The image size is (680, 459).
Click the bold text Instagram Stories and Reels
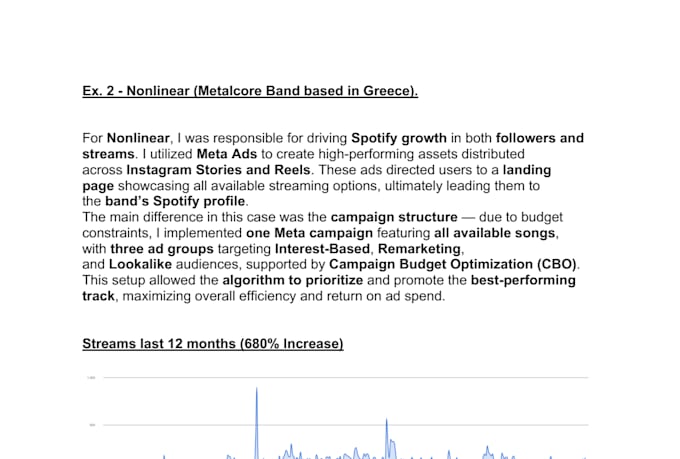tap(219, 170)
